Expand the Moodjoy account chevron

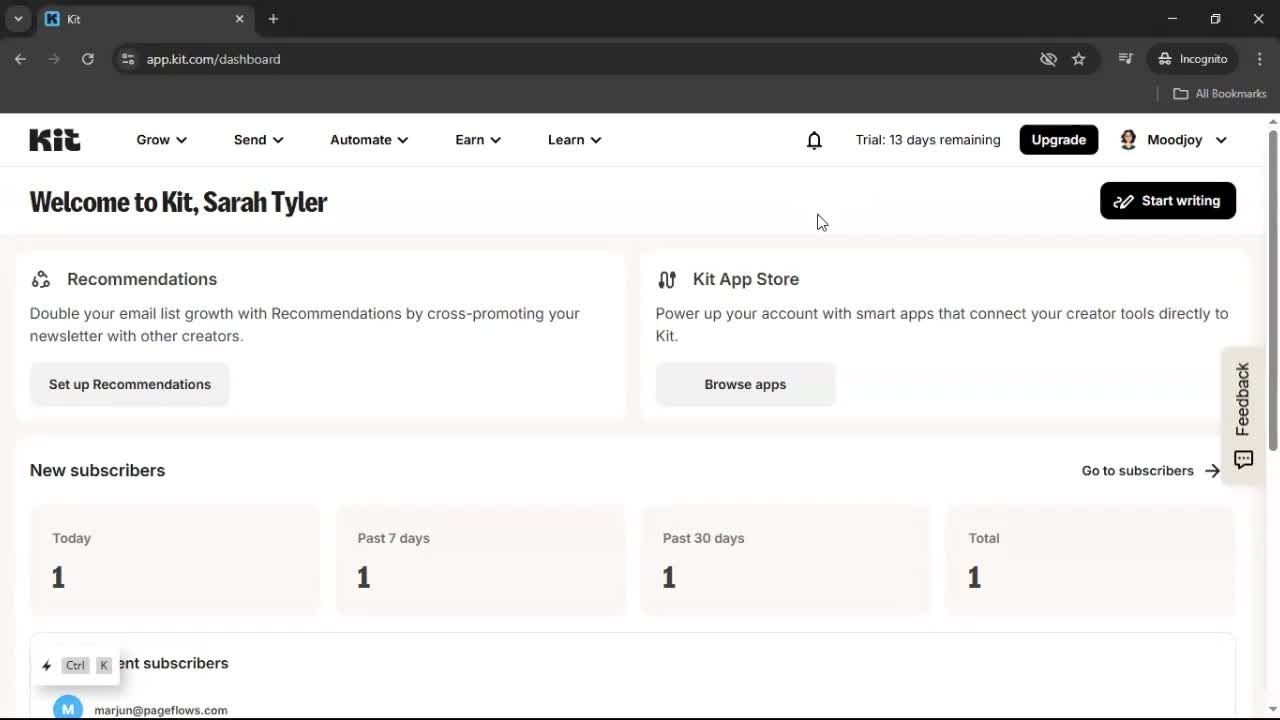pyautogui.click(x=1221, y=140)
